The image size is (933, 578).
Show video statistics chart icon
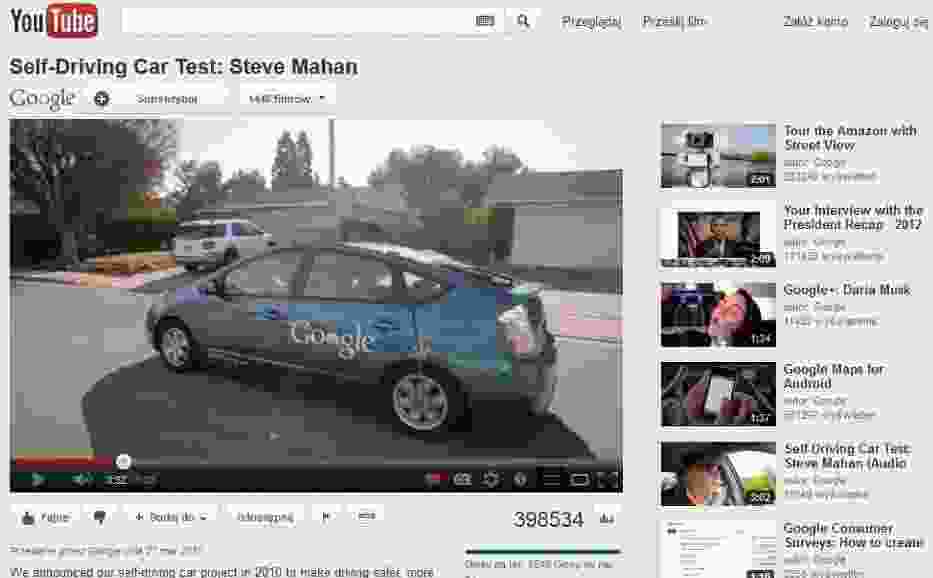(x=607, y=519)
